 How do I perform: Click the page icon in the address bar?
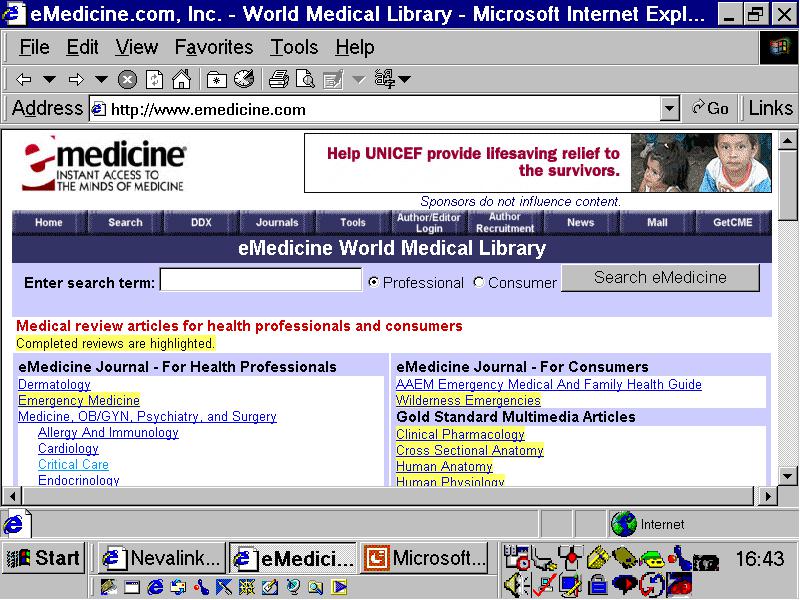tap(98, 109)
